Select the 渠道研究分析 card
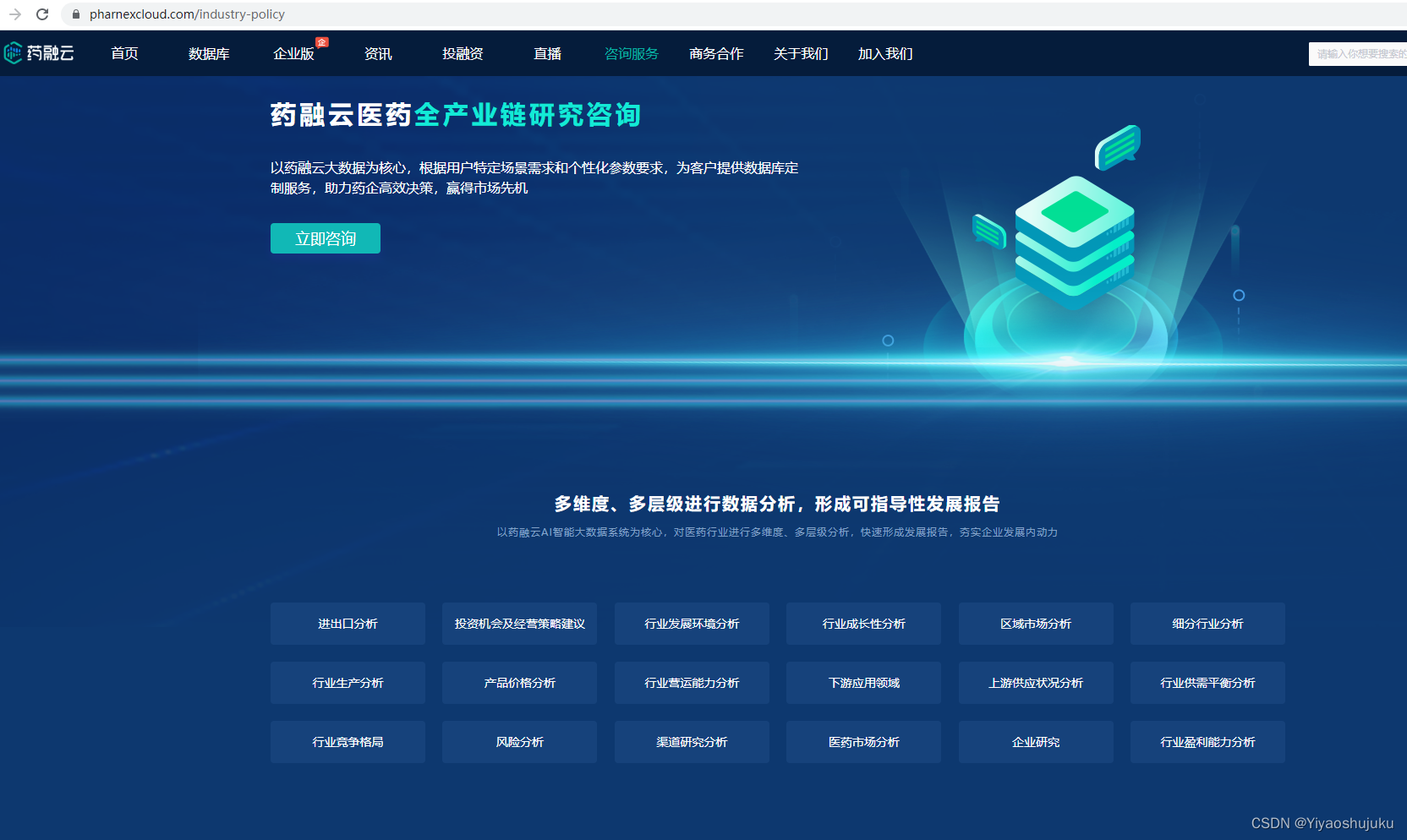 click(692, 742)
